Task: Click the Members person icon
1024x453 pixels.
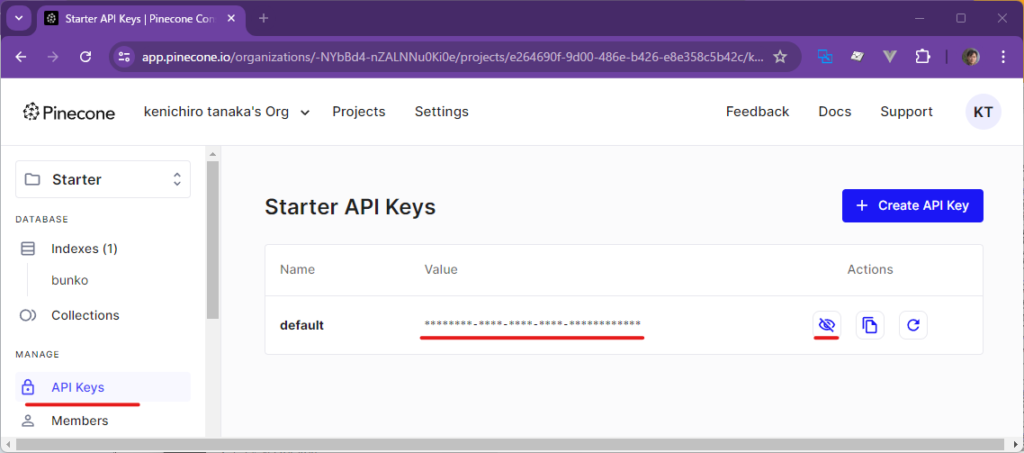Action: [x=27, y=420]
